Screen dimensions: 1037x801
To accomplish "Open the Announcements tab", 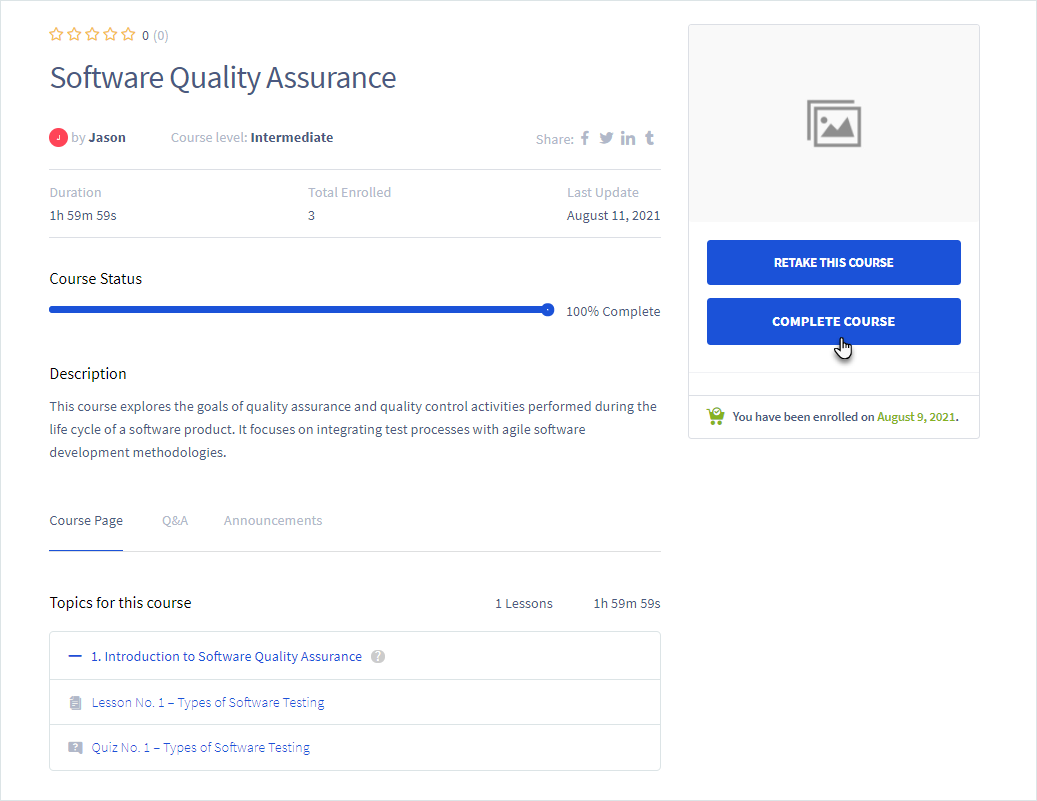I will point(273,521).
